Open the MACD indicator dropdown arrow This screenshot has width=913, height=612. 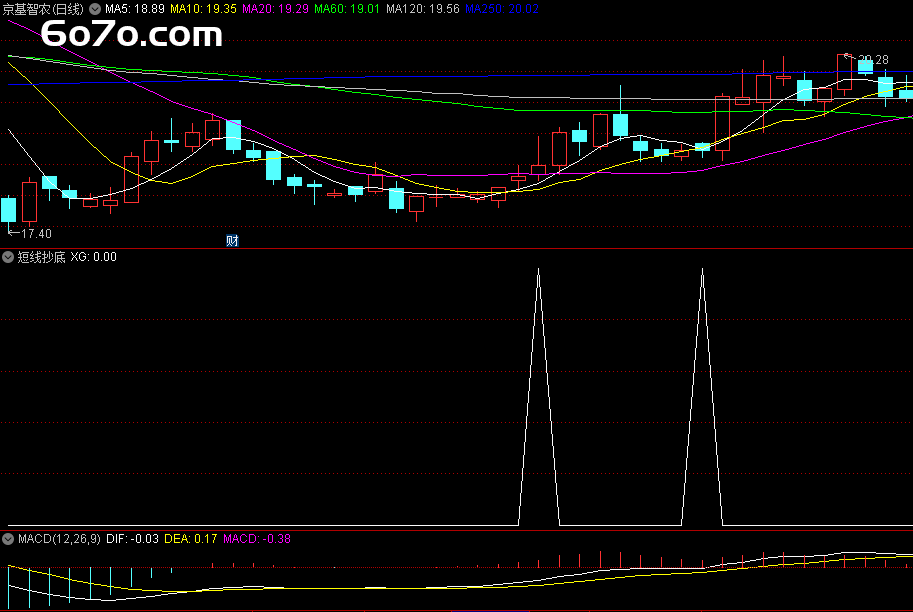(8, 539)
